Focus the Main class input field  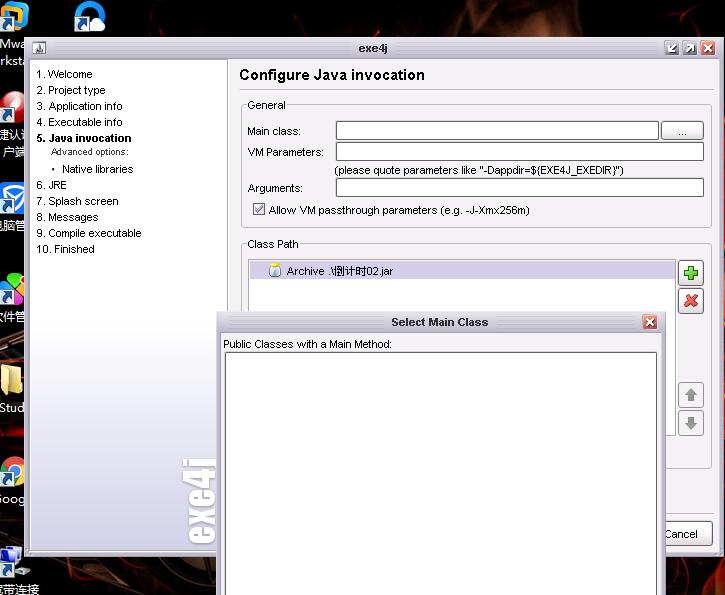point(497,131)
